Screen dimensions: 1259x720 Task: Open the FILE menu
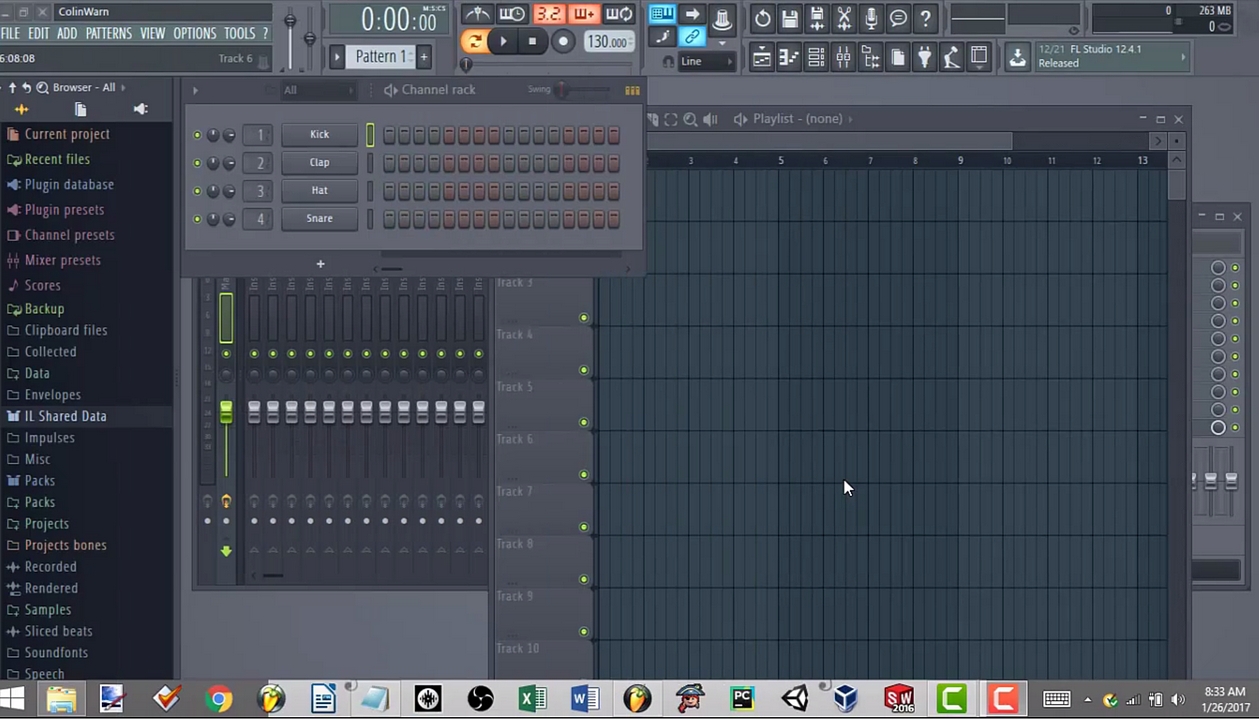[x=10, y=33]
